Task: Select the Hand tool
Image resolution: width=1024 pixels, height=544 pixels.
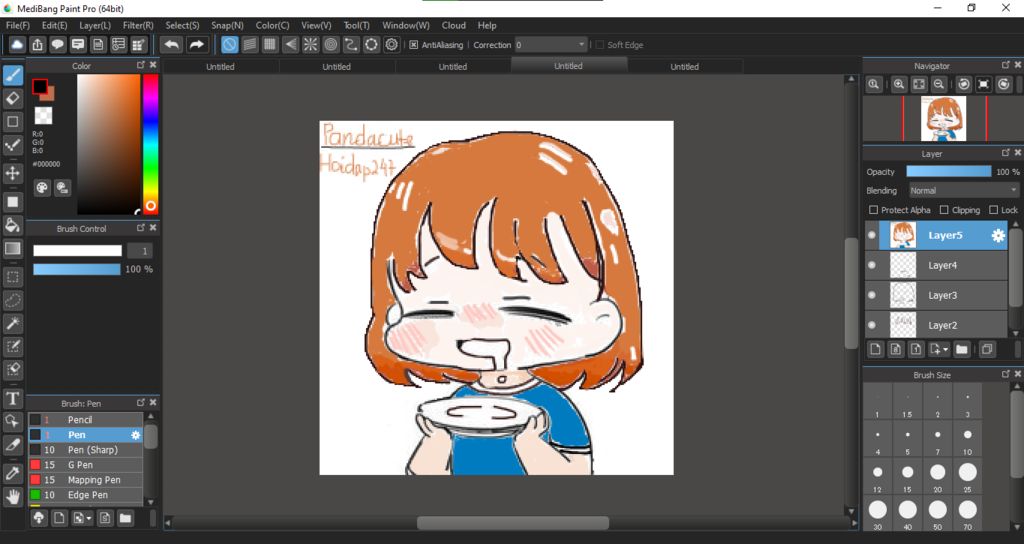Action: coord(12,497)
